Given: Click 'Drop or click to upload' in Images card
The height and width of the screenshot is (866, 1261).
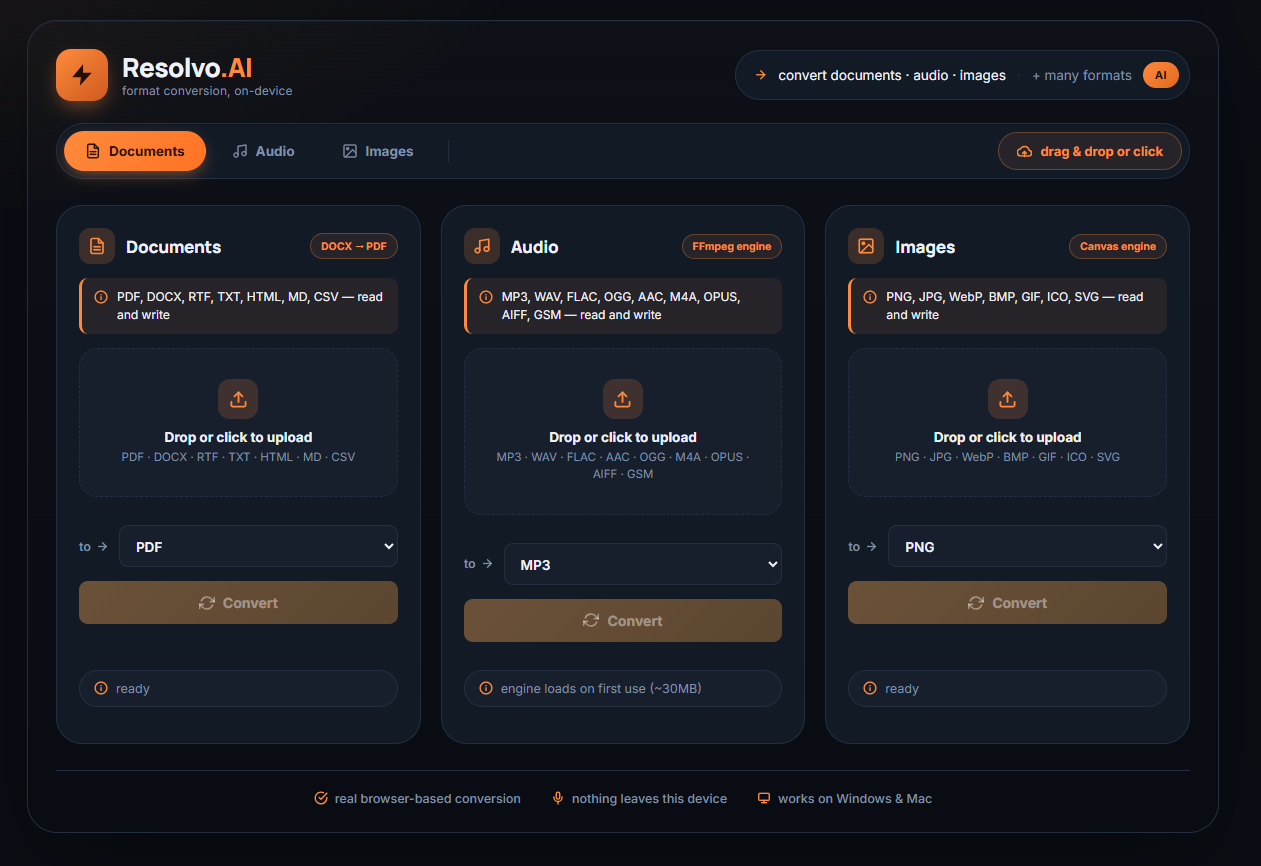Looking at the screenshot, I should pos(1007,437).
